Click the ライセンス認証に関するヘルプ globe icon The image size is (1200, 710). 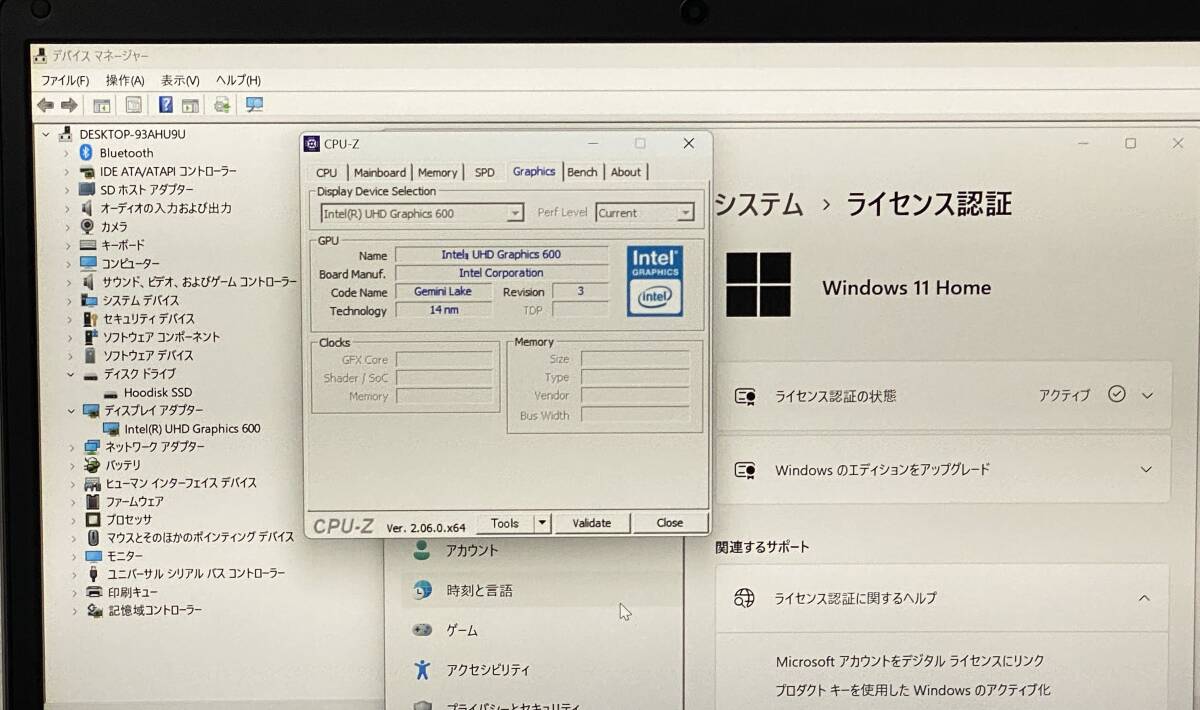tap(744, 598)
